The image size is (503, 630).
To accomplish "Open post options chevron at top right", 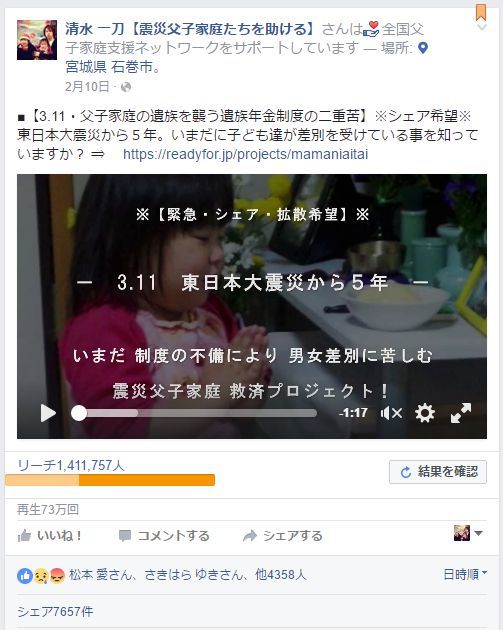I will (x=482, y=27).
